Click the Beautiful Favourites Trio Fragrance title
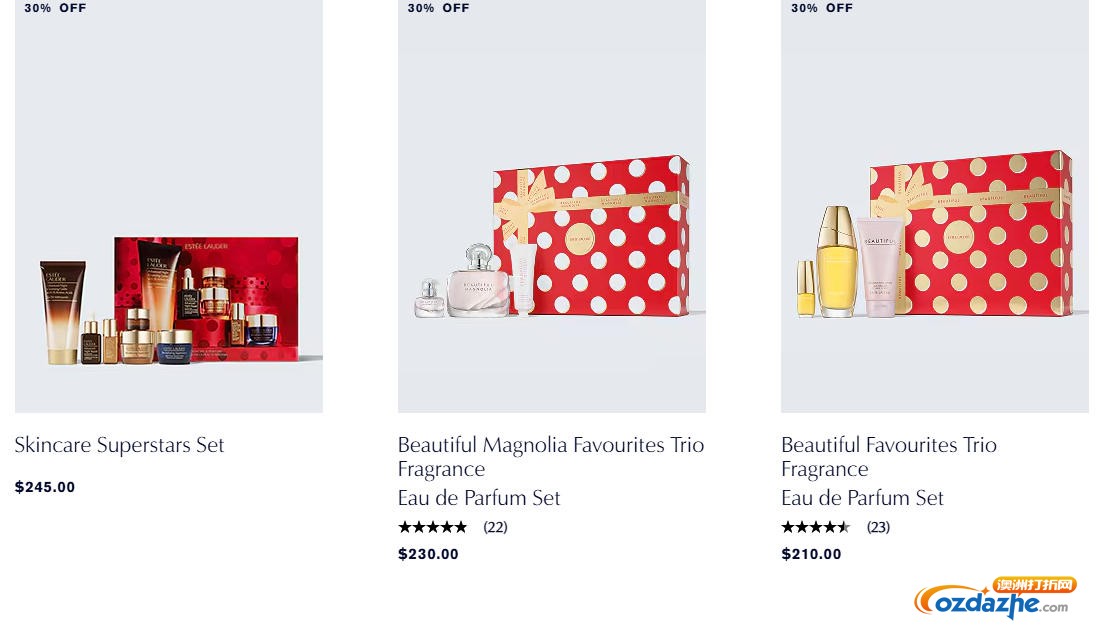 (889, 457)
